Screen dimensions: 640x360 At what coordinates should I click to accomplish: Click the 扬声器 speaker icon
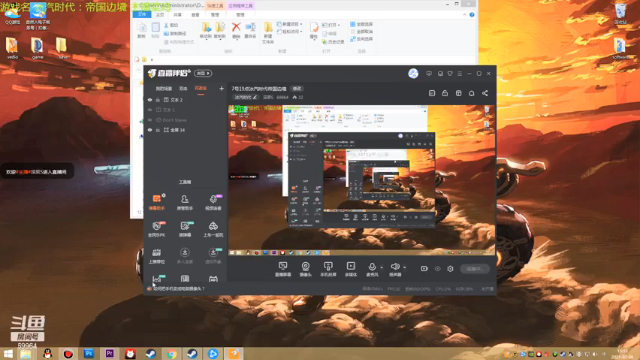[x=395, y=267]
